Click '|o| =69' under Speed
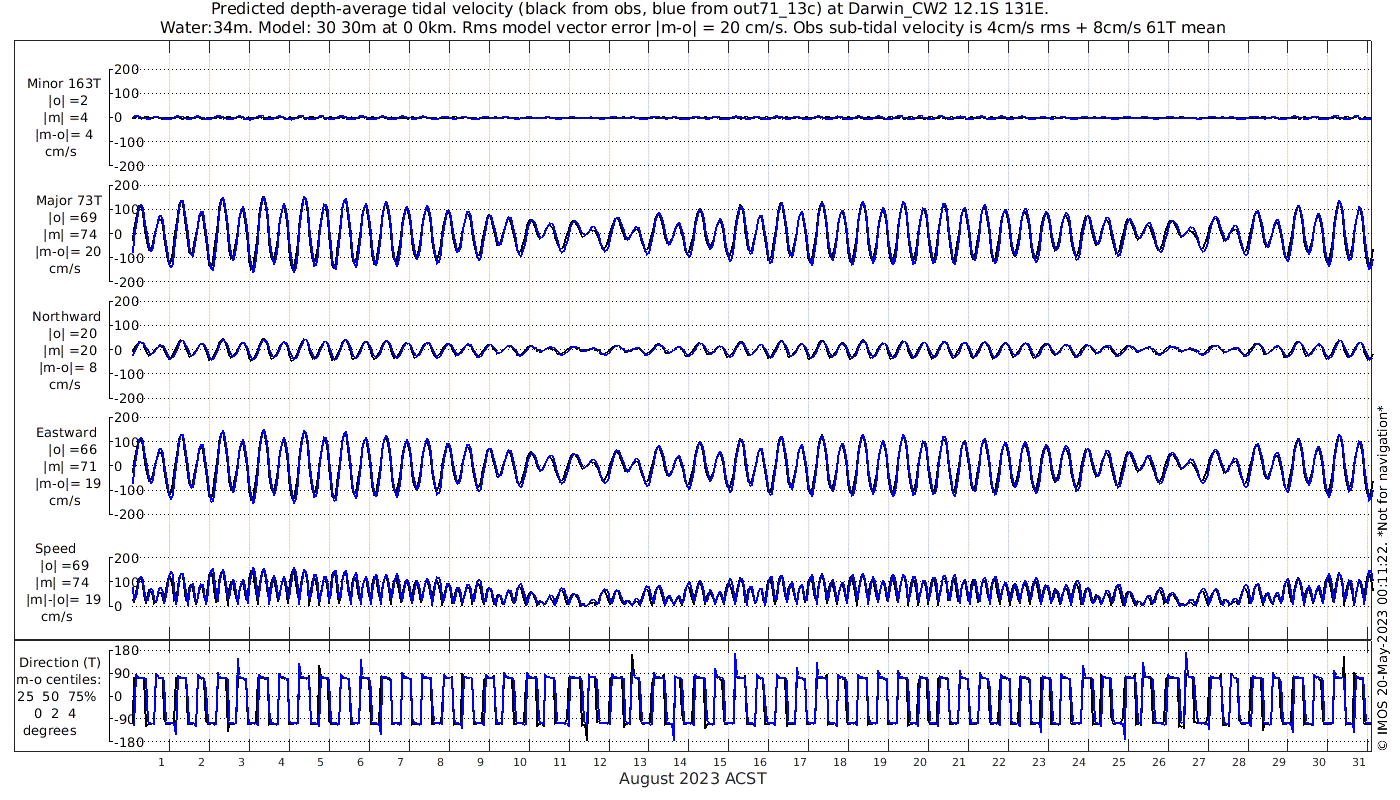The width and height of the screenshot is (1400, 800). [64, 566]
